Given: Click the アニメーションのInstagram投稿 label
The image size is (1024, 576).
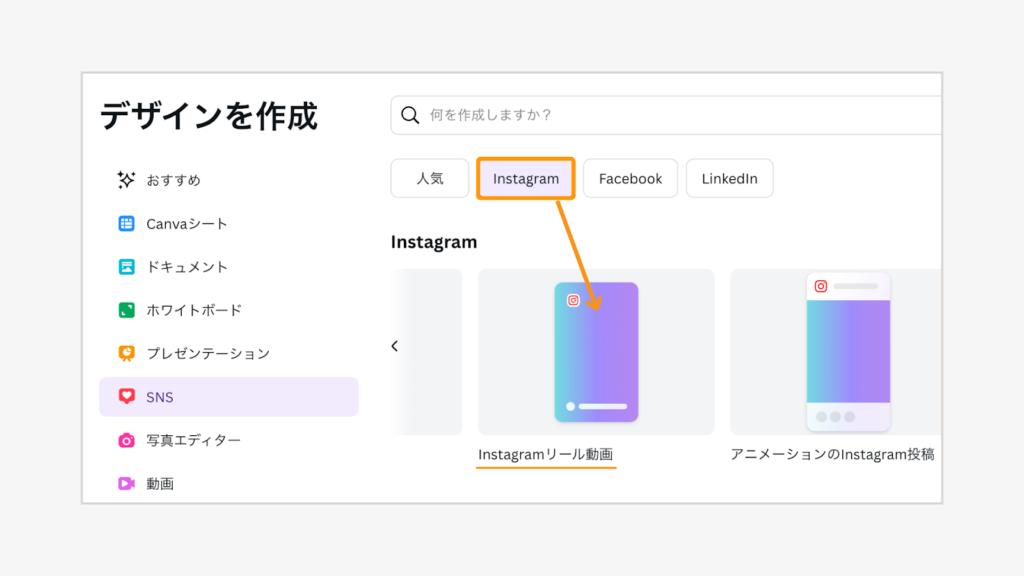Looking at the screenshot, I should 833,453.
